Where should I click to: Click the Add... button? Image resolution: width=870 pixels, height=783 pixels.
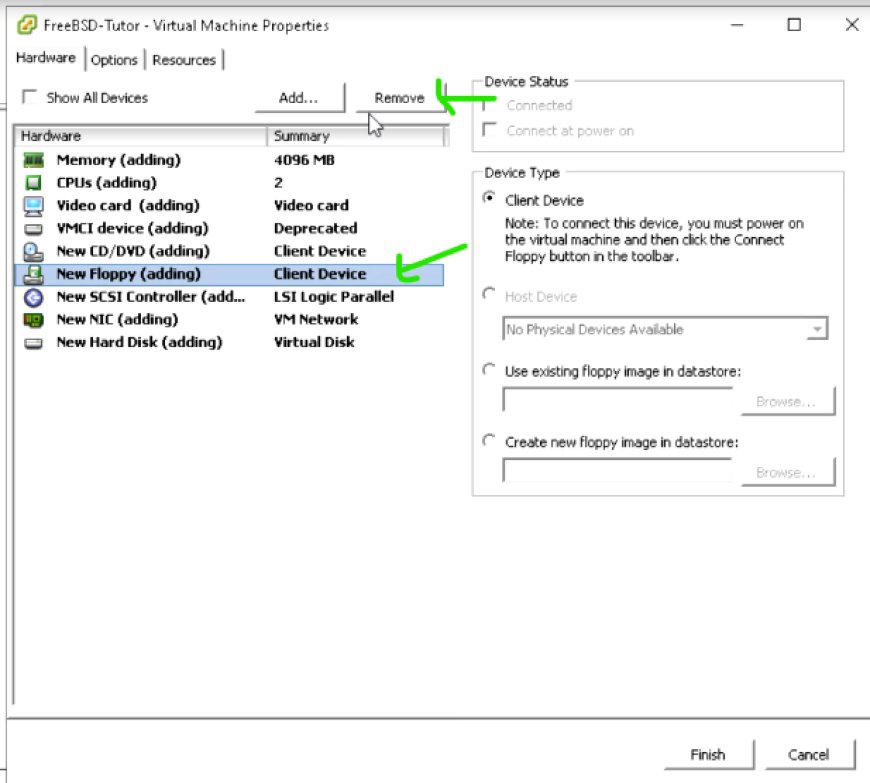point(300,98)
